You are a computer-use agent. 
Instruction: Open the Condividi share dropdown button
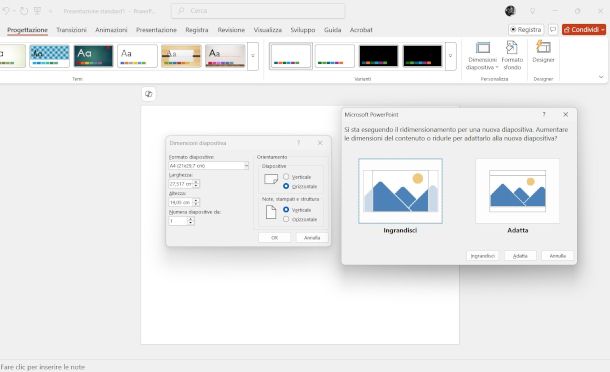click(x=584, y=30)
